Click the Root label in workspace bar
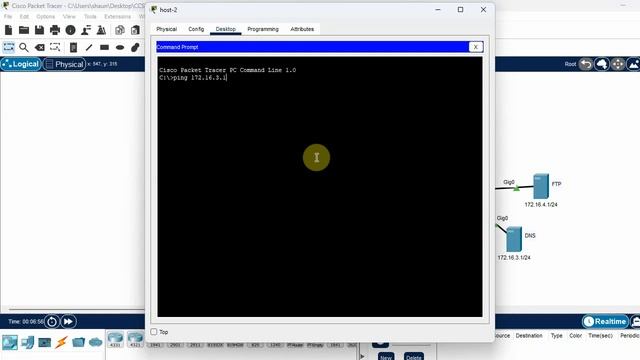The width and height of the screenshot is (640, 360). tap(570, 64)
